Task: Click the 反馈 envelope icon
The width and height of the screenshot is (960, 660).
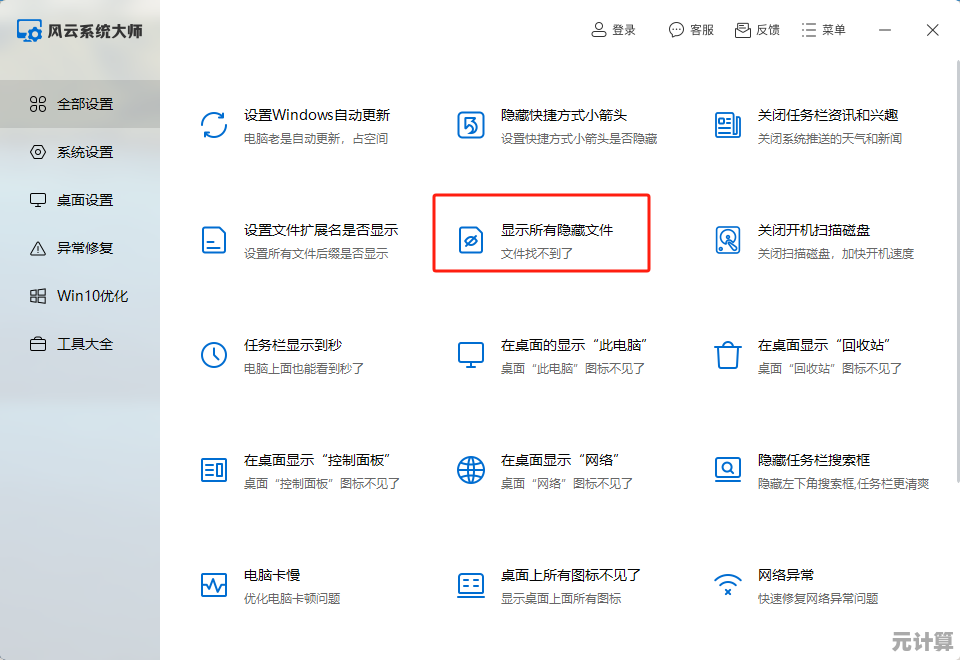Action: pos(743,29)
